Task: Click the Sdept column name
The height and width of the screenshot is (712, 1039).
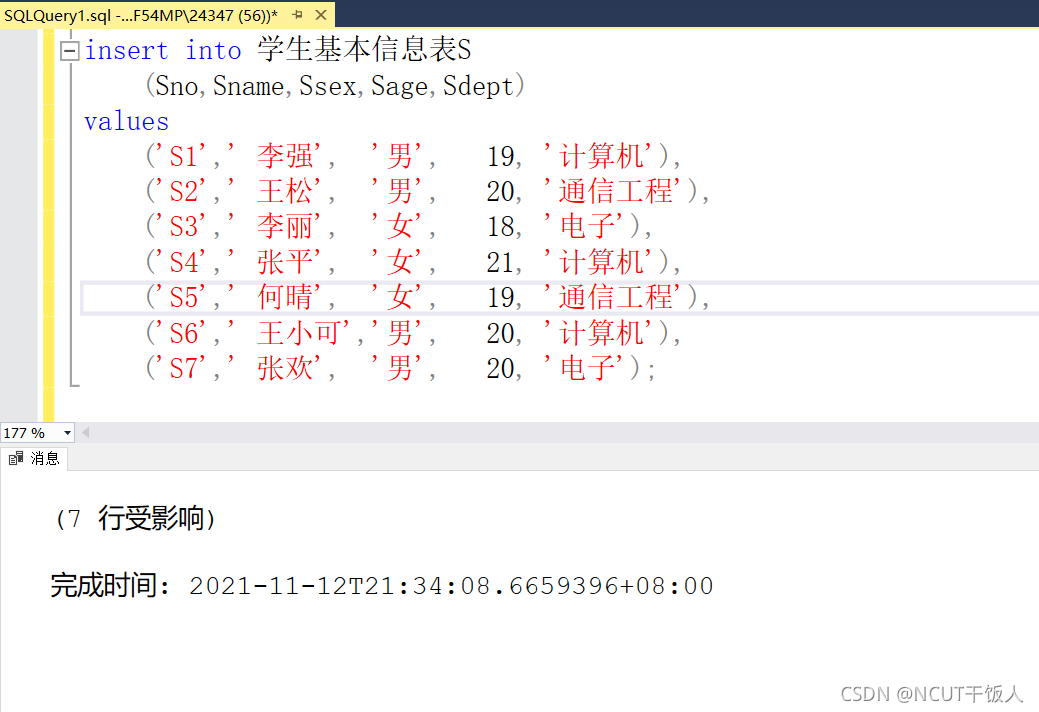Action: pyautogui.click(x=478, y=86)
